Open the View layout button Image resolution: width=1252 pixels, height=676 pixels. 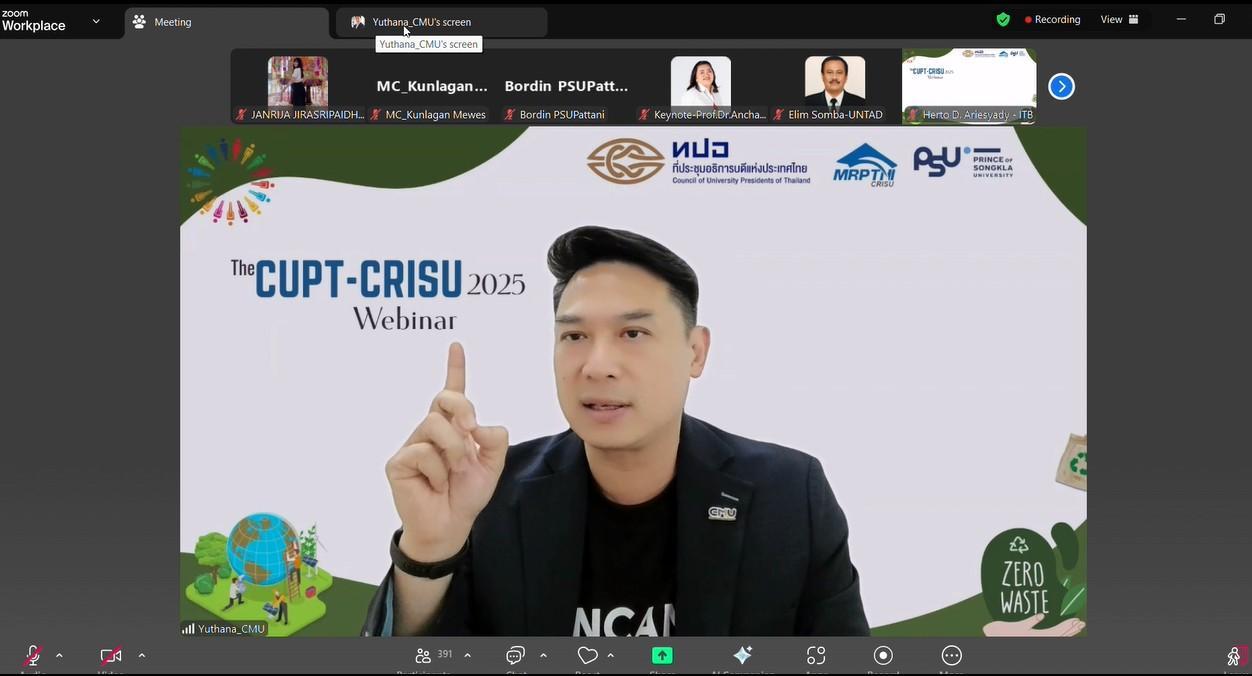point(1119,20)
